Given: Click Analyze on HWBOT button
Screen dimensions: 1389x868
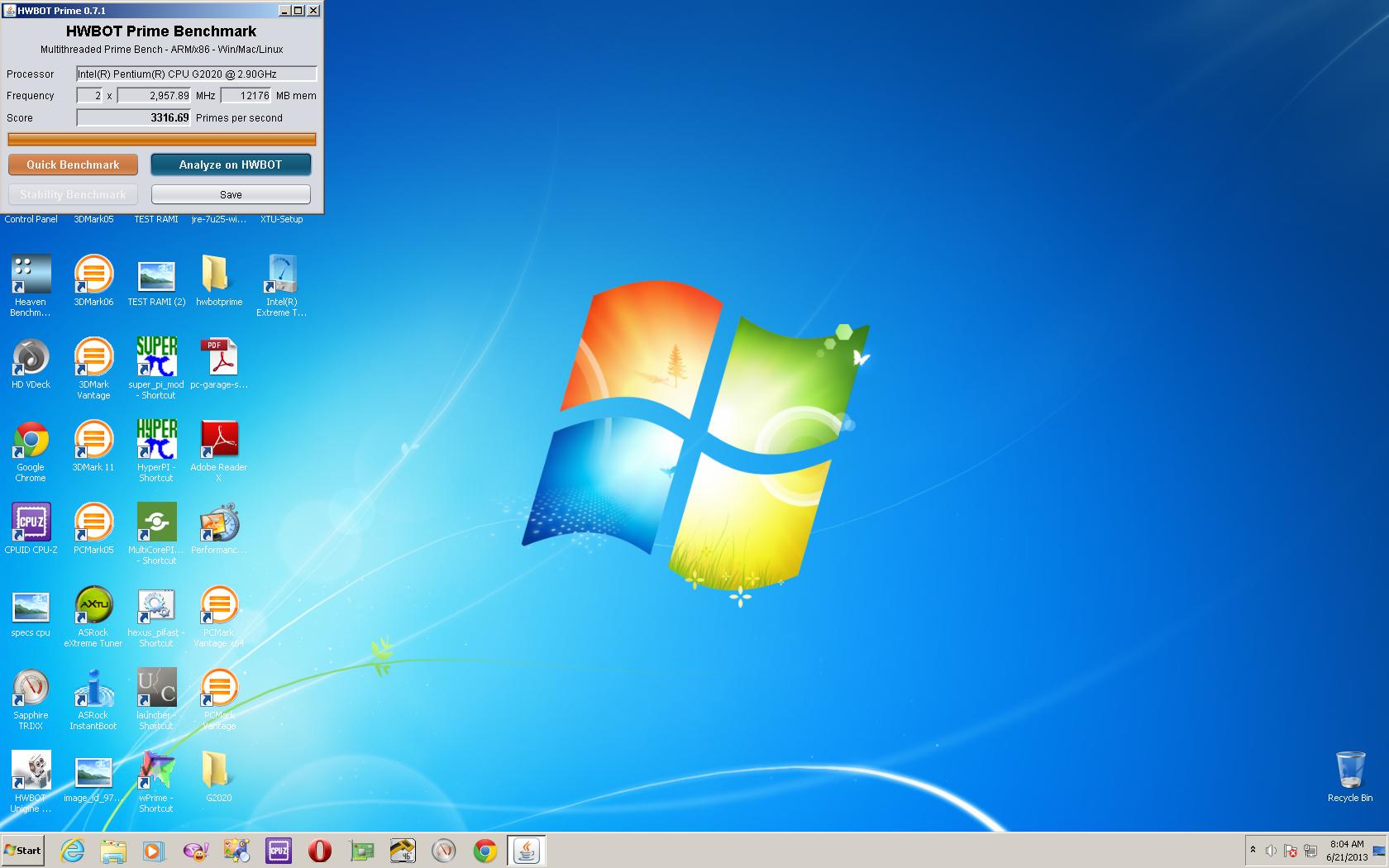Looking at the screenshot, I should point(231,165).
